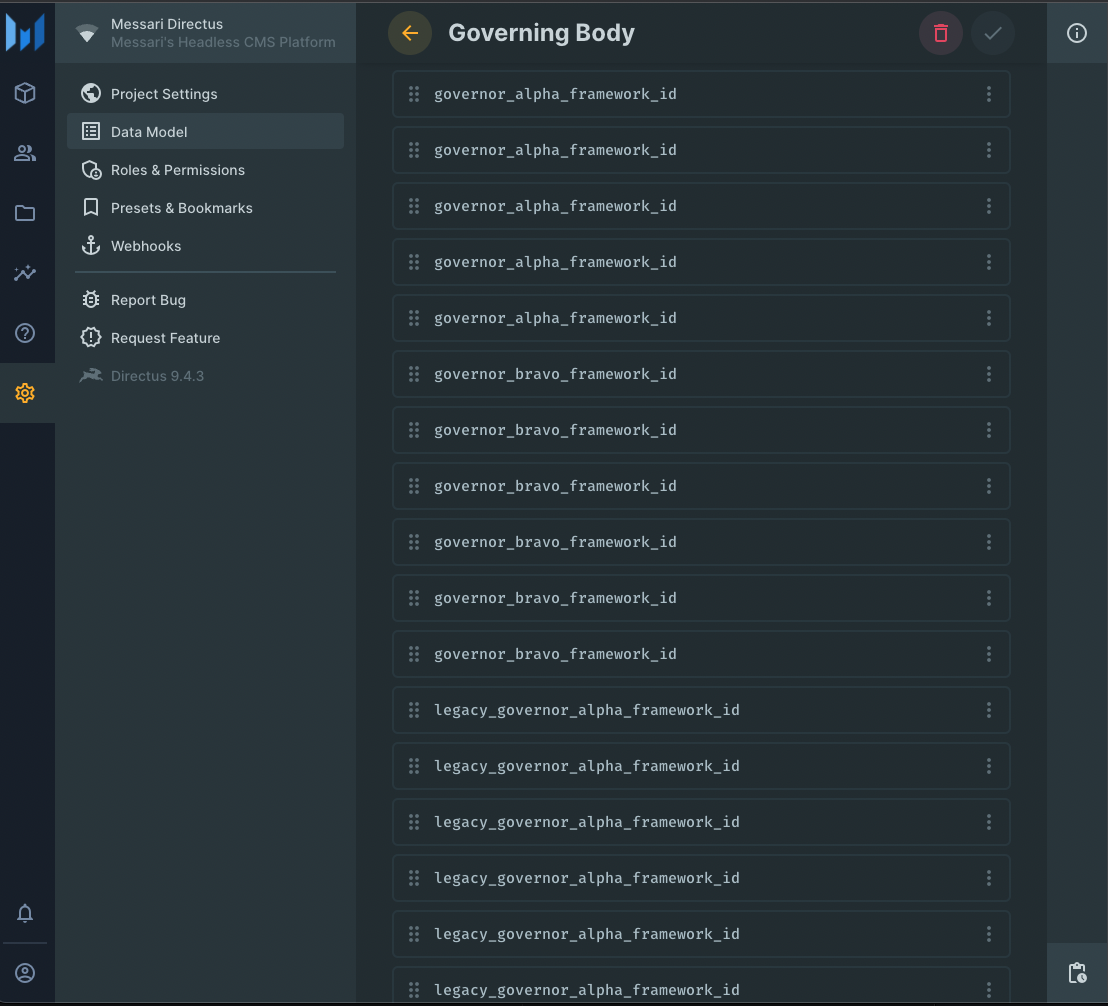Open the Insights module
The image size is (1108, 1006).
pos(25,273)
